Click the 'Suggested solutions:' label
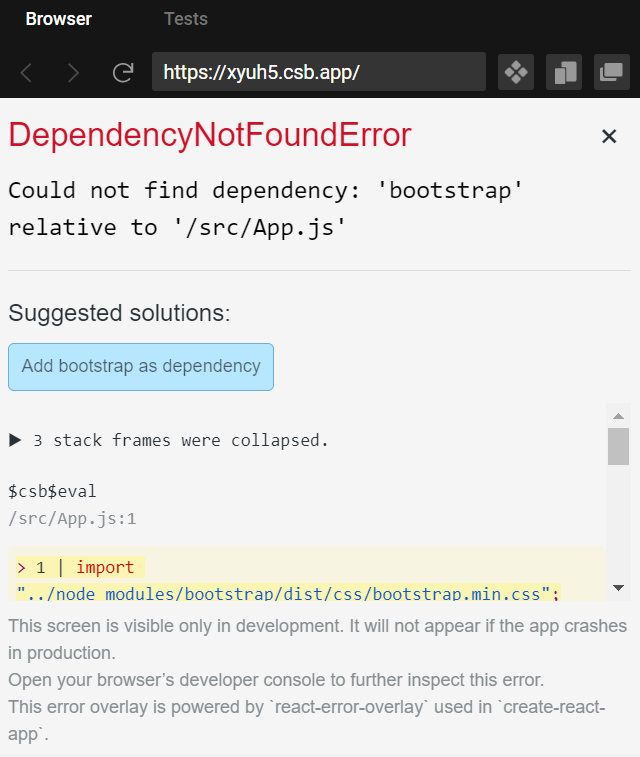The image size is (640, 757). pos(119,313)
